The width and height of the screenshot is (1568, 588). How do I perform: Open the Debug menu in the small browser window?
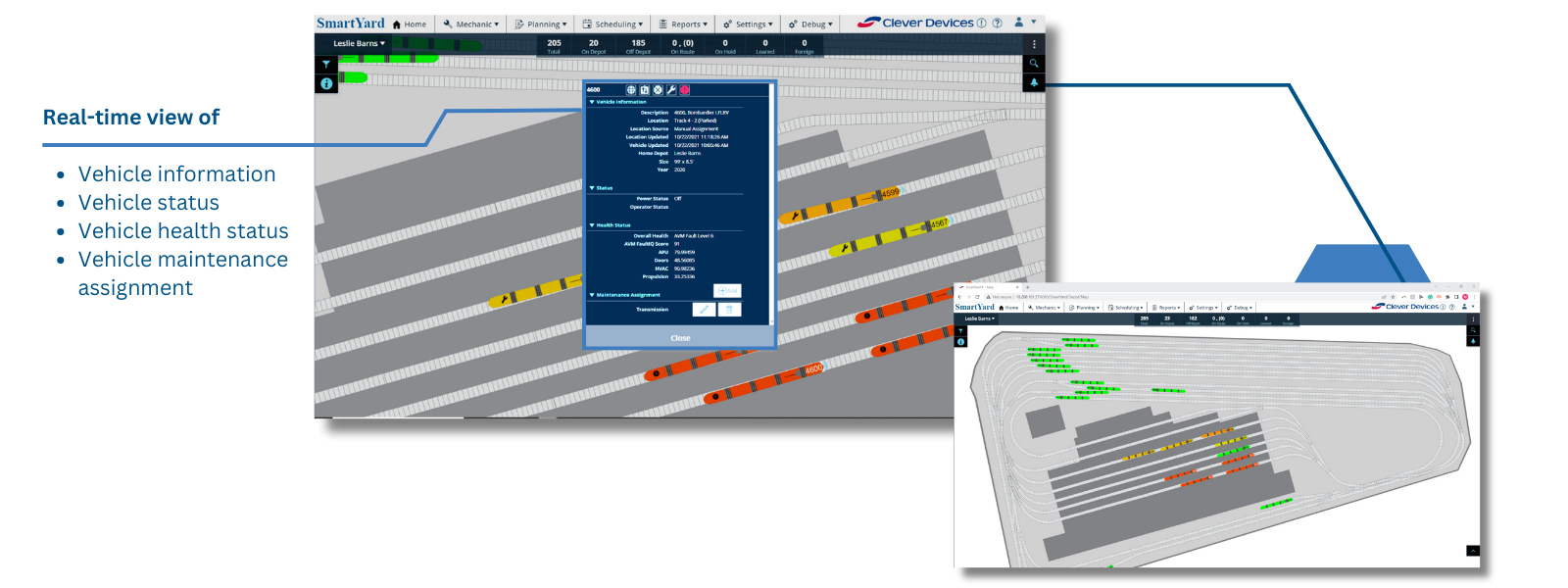click(1239, 308)
